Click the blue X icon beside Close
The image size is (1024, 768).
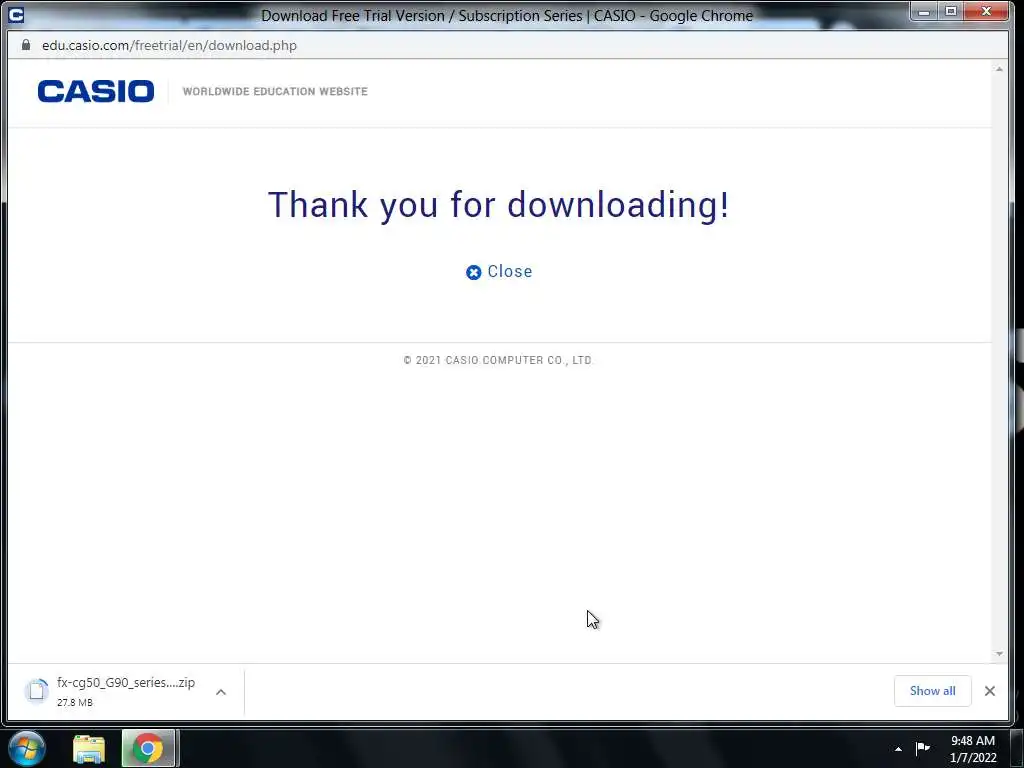pos(473,272)
